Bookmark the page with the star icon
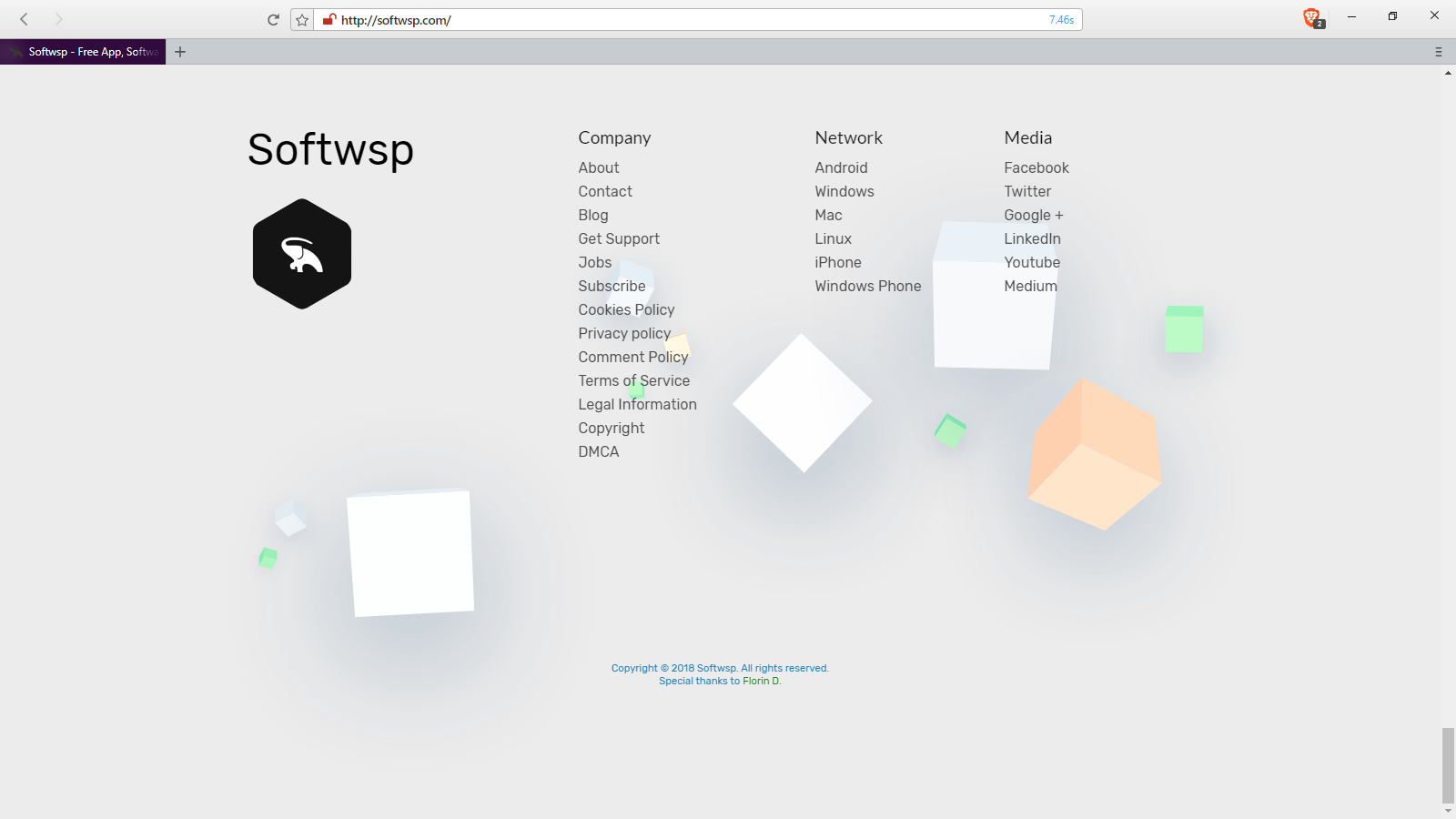1456x819 pixels. click(302, 20)
